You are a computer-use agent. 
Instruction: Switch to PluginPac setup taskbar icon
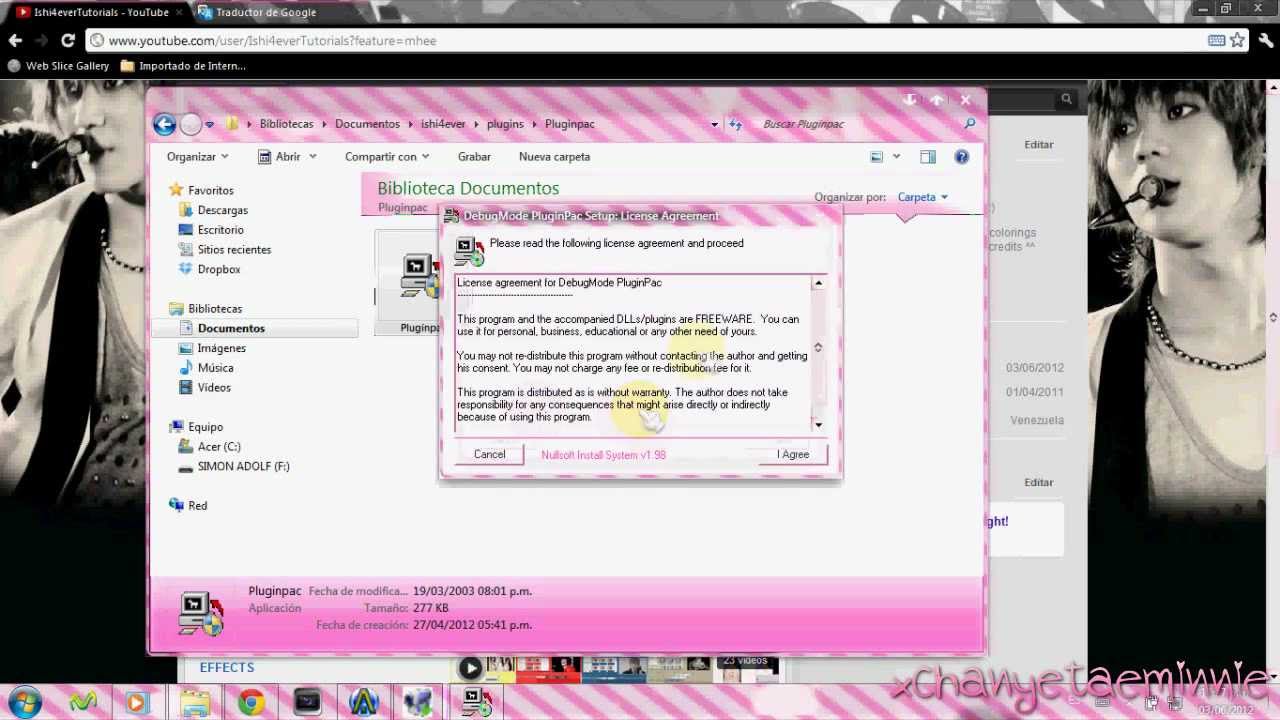476,703
